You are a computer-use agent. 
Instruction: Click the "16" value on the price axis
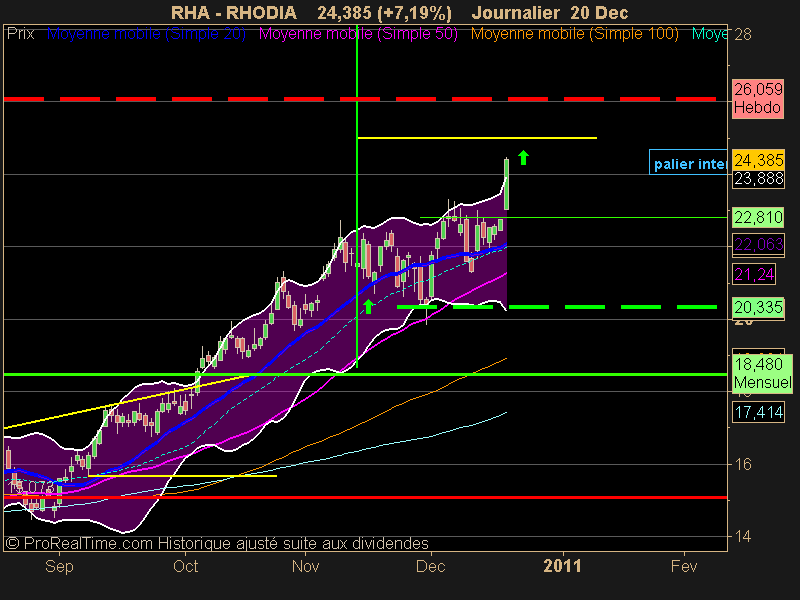click(743, 464)
